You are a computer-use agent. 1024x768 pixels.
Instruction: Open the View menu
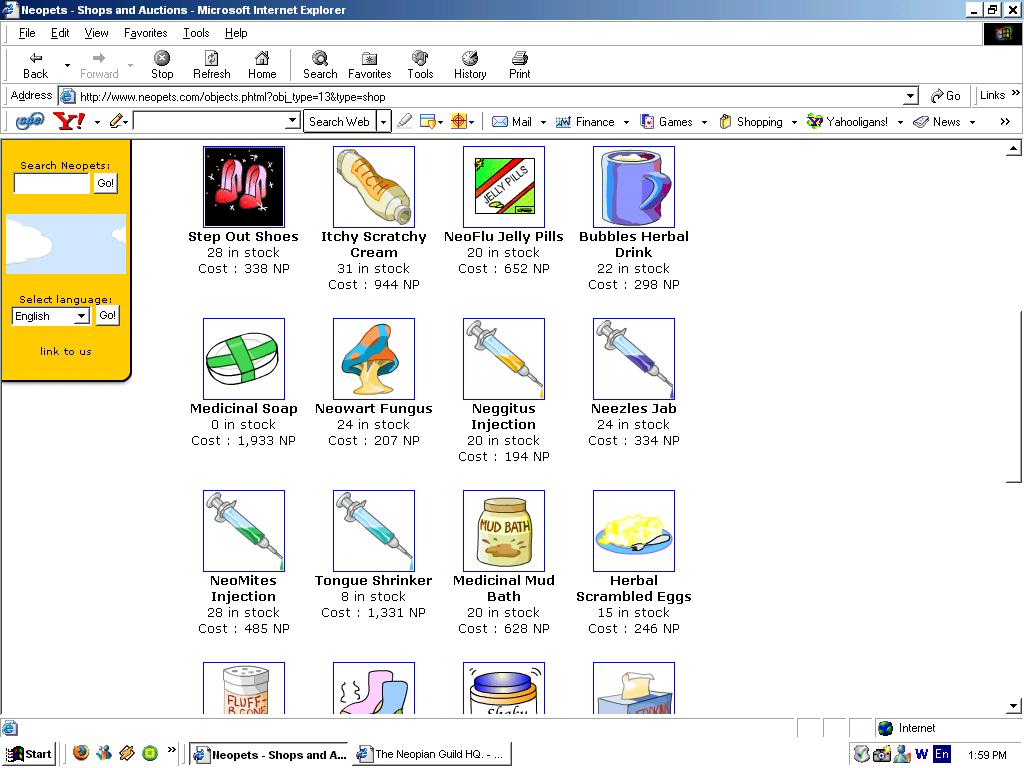(x=96, y=33)
